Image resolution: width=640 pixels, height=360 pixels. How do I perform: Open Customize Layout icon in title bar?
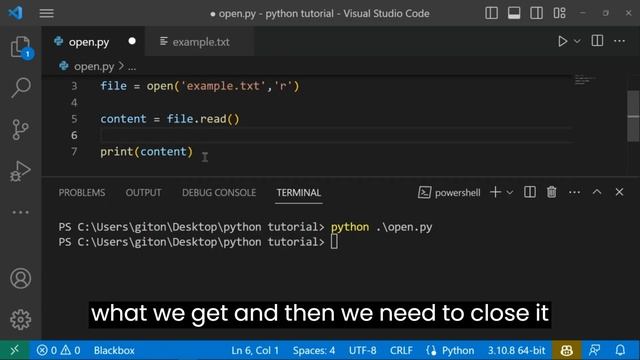[x=560, y=13]
